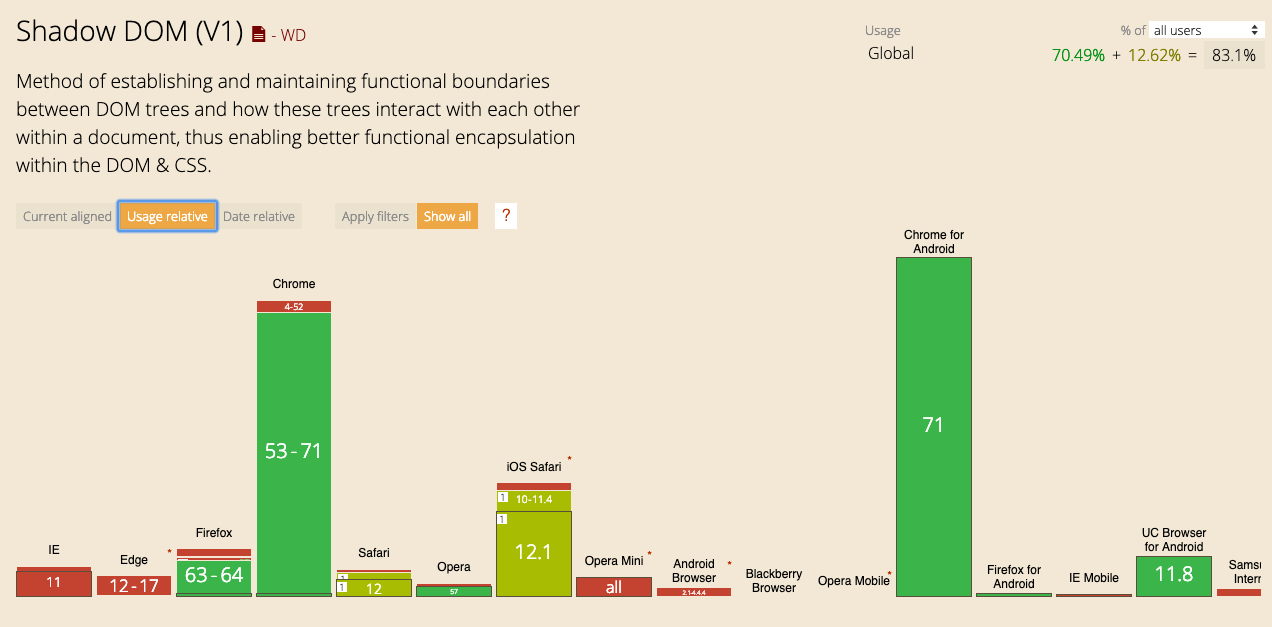Click the Edge browser heading
The height and width of the screenshot is (627, 1272).
(x=134, y=560)
